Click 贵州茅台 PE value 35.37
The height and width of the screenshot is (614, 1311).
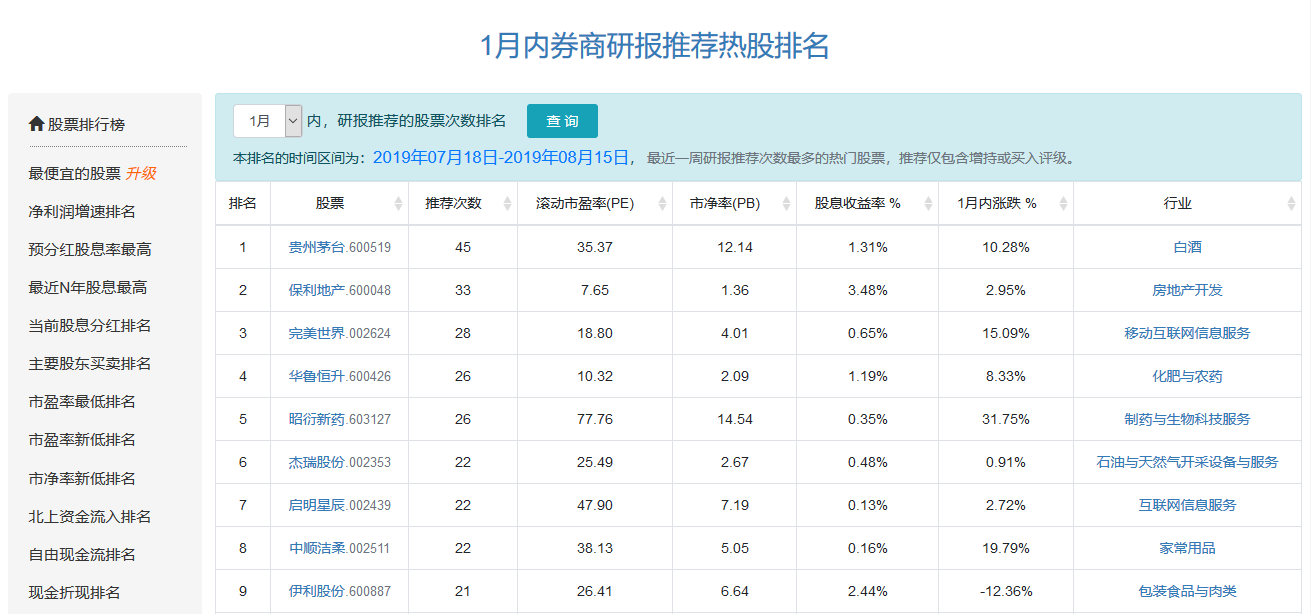(595, 247)
